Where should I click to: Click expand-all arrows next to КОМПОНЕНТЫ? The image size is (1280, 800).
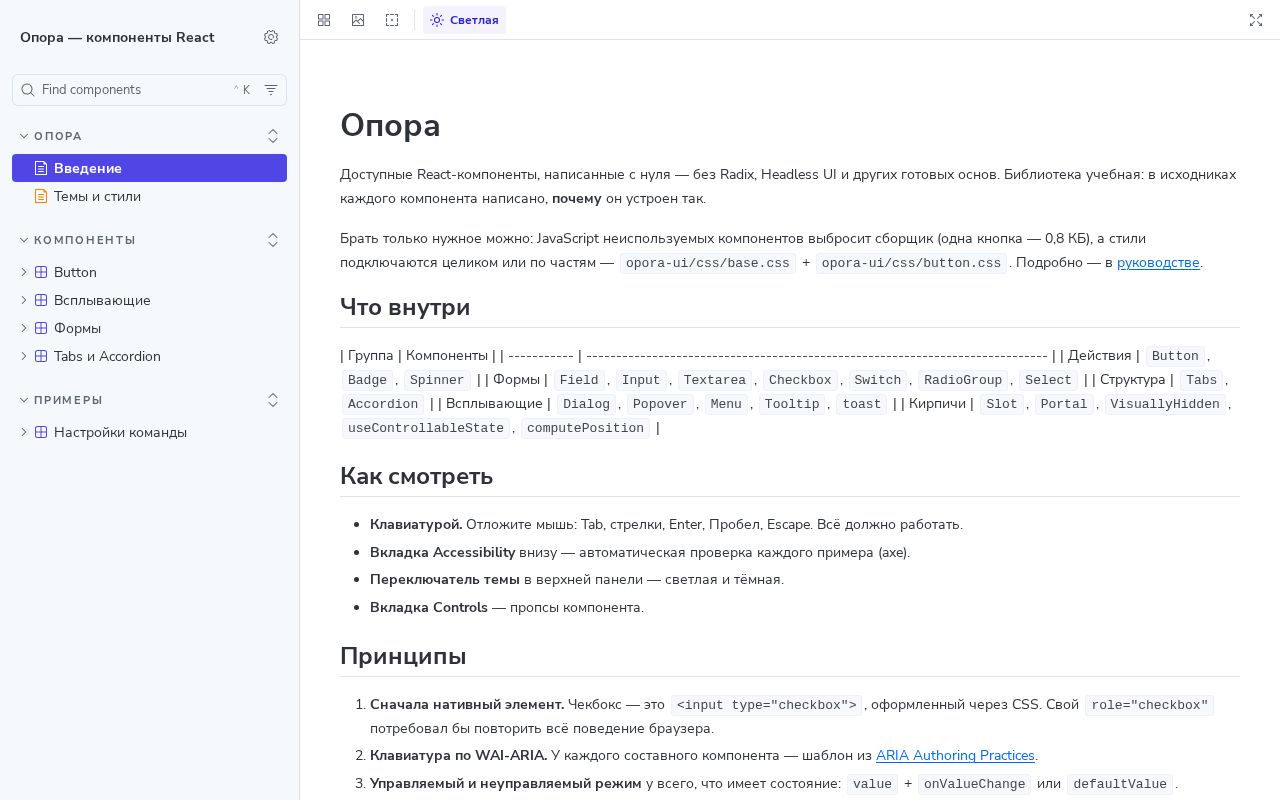(273, 240)
